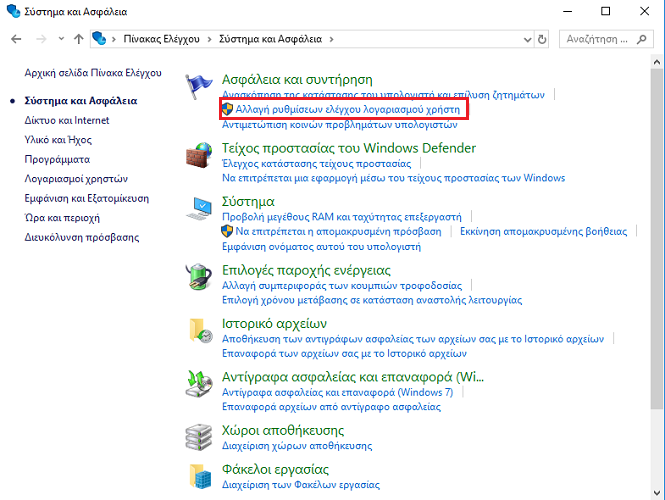
Task: Open Επιλογή χρόνου μετάβασης σε αναστολή λειτουργίας
Action: [372, 300]
